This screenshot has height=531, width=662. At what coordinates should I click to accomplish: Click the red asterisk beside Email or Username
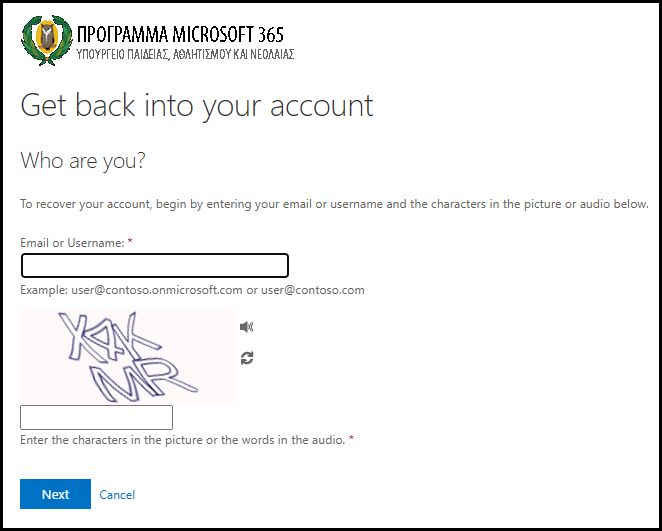coord(130,243)
